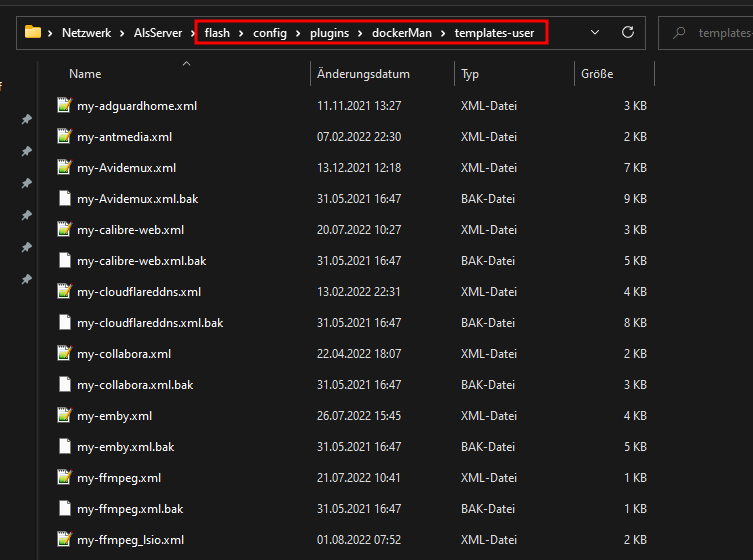Click the topmost pin icon in the sidebar
This screenshot has width=753, height=560.
27,119
